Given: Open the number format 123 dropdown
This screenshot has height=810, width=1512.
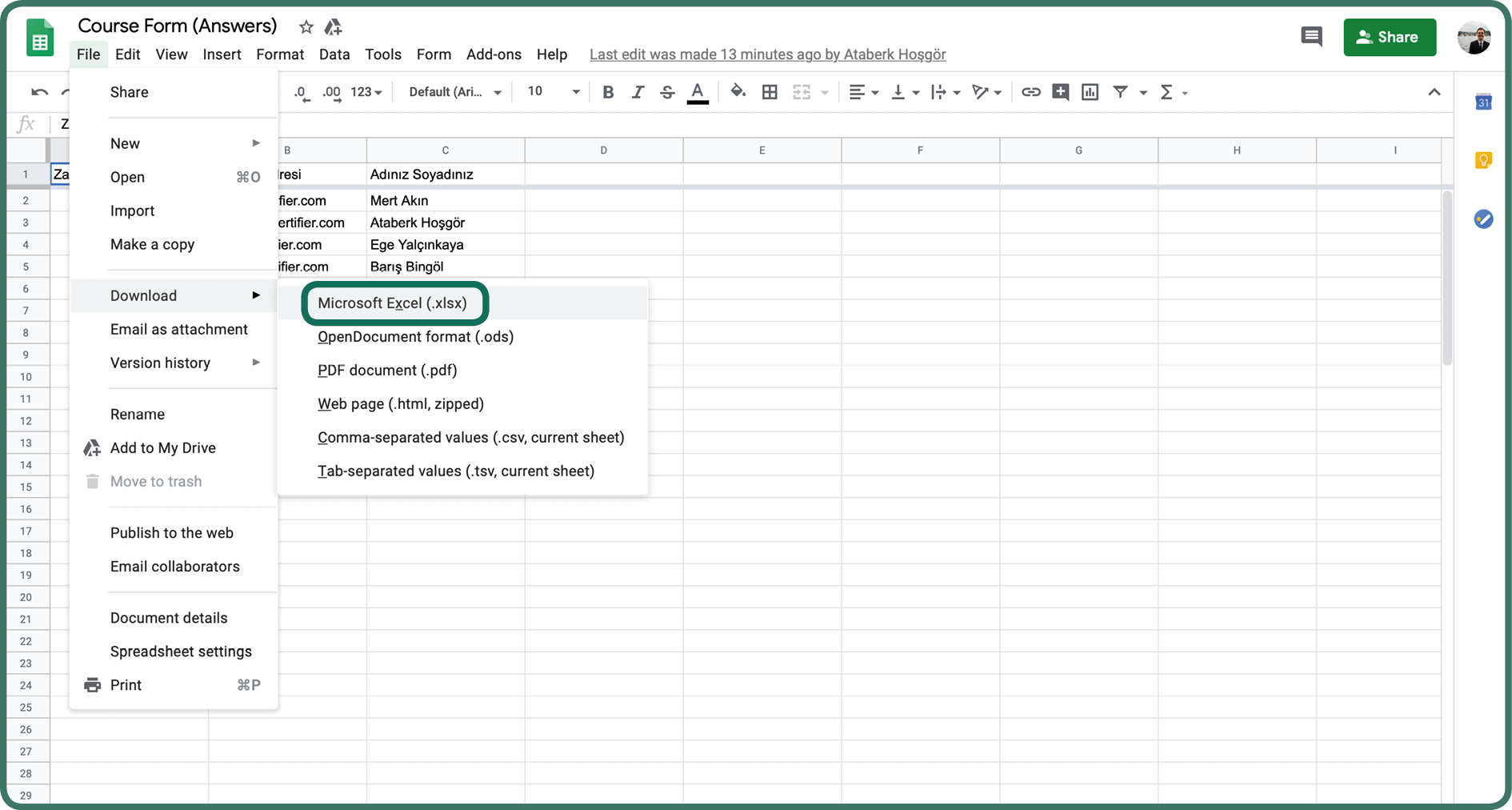Looking at the screenshot, I should [366, 92].
